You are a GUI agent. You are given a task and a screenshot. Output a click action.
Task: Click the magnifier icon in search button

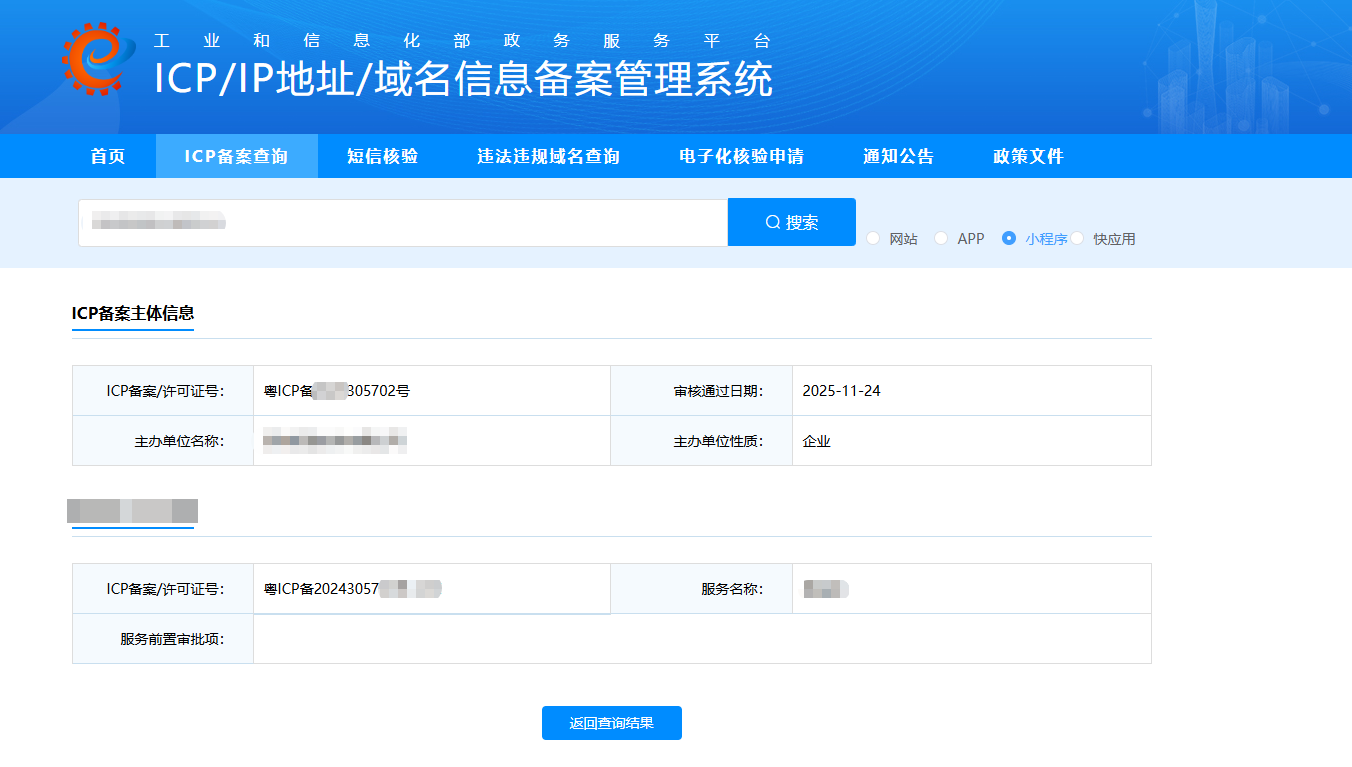click(772, 222)
